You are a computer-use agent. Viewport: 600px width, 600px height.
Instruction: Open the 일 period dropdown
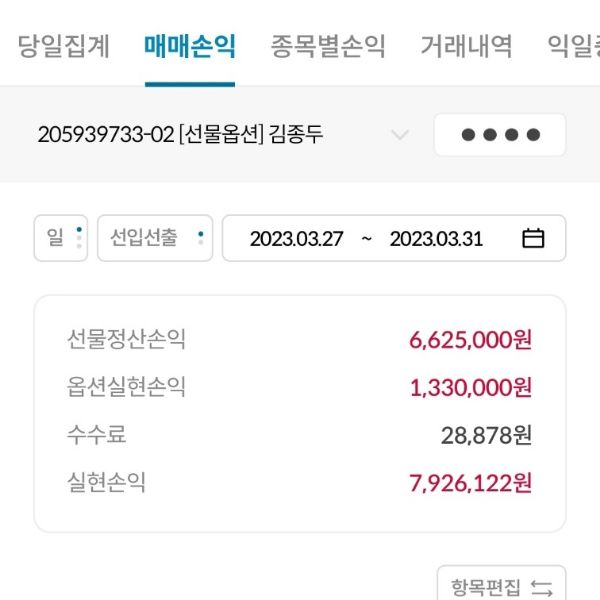(x=61, y=238)
